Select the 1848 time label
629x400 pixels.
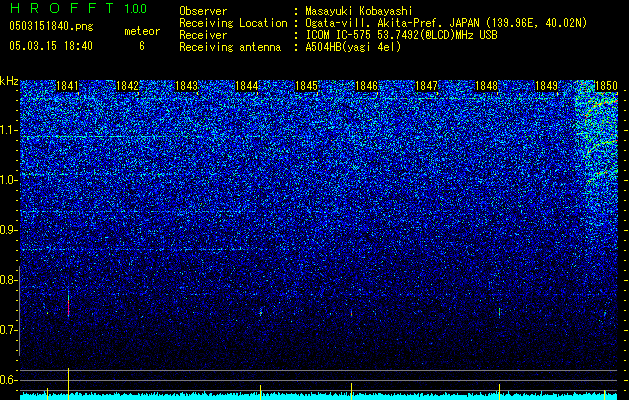487,86
